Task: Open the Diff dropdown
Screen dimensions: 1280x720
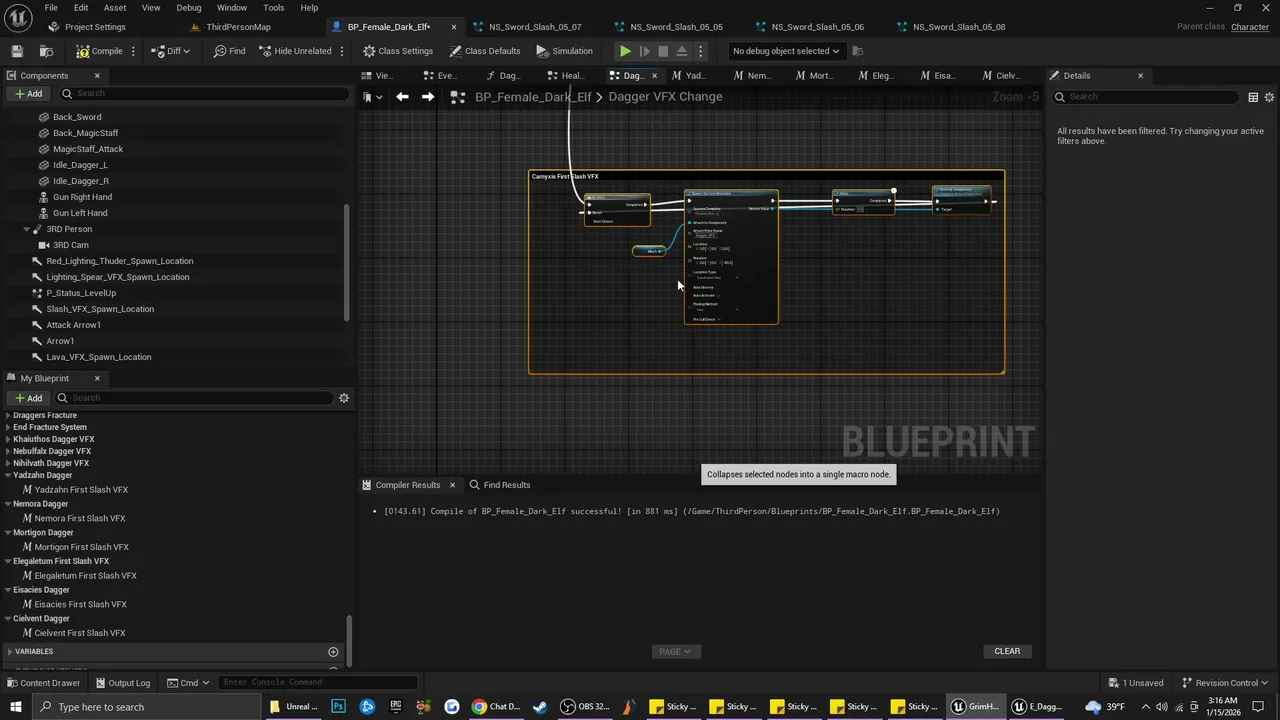Action: 171,51
